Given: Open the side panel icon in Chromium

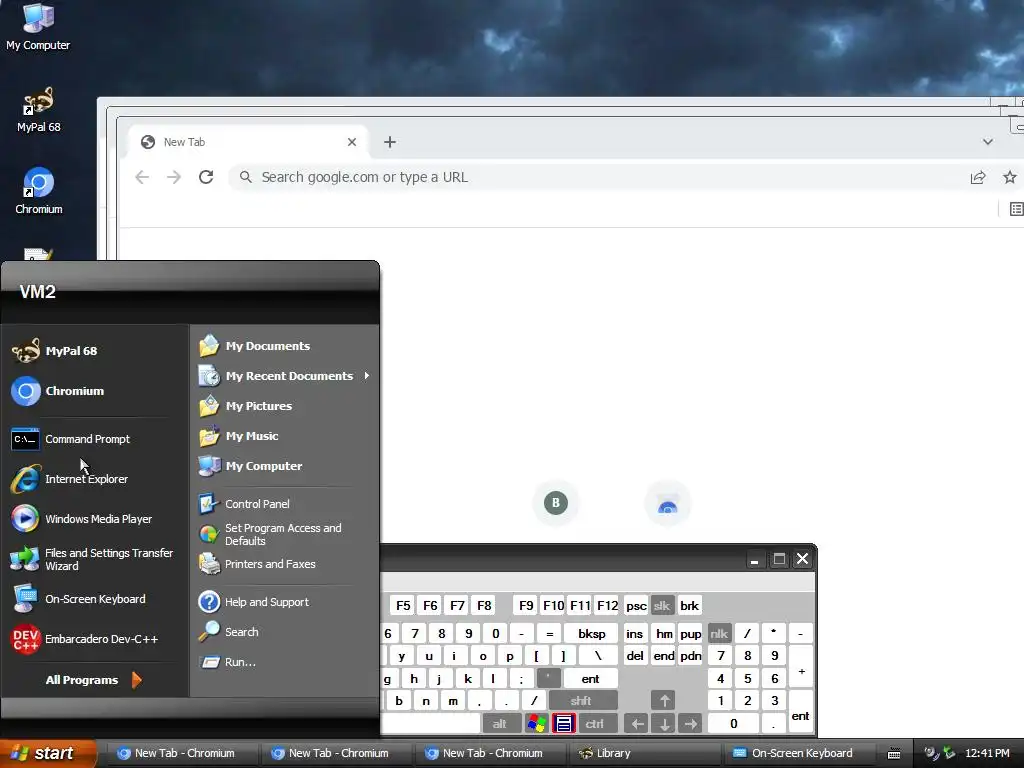Looking at the screenshot, I should (1016, 208).
